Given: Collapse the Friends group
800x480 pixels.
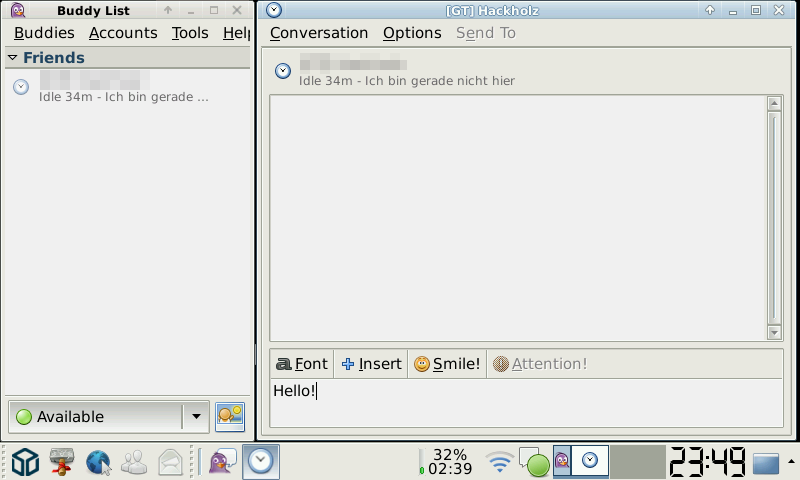Looking at the screenshot, I should [13, 58].
